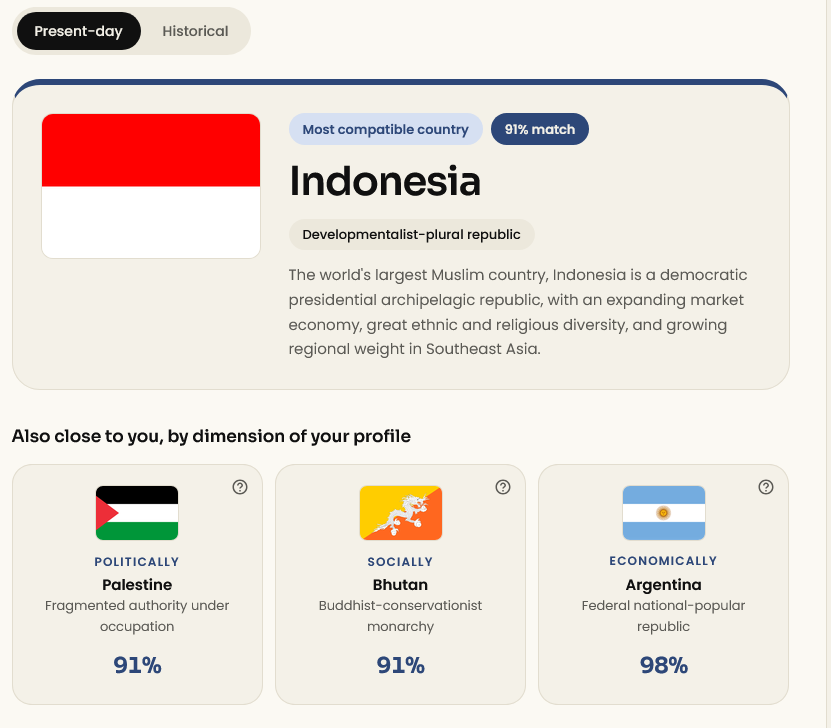Click the Developmentalist-plural republic tag

[x=411, y=234]
